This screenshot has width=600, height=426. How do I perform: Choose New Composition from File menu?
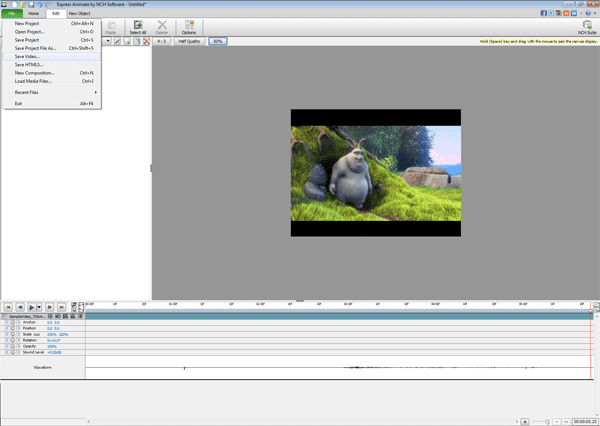tap(52, 73)
